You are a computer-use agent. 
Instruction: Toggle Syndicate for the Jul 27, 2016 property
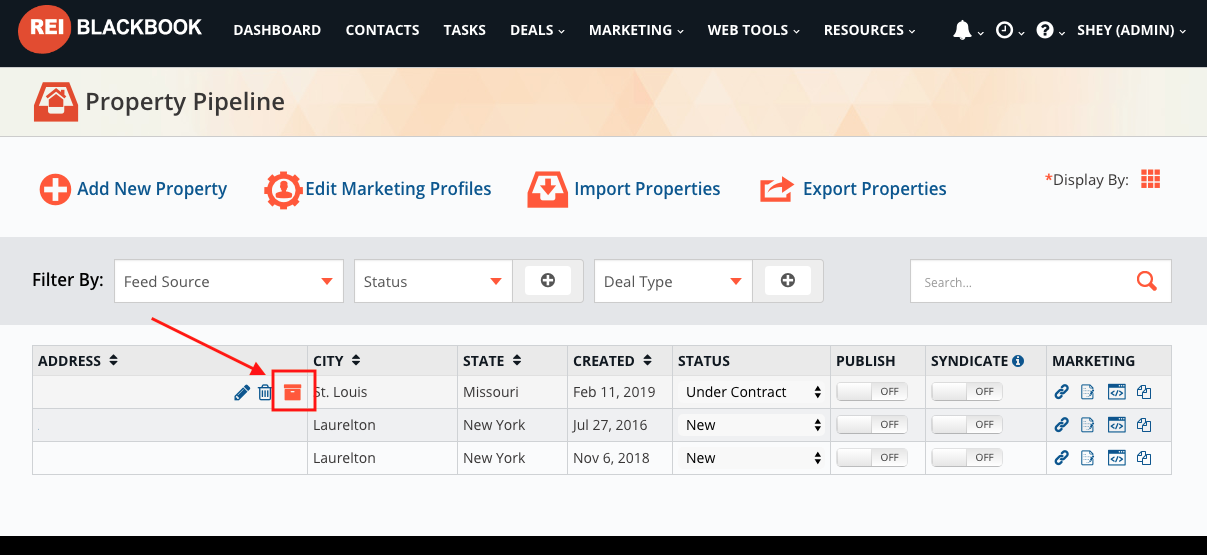coord(967,425)
